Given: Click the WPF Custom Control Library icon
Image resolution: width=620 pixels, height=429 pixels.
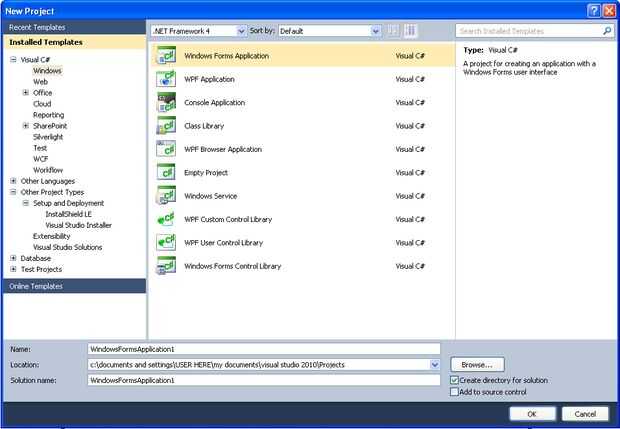Looking at the screenshot, I should (x=166, y=219).
